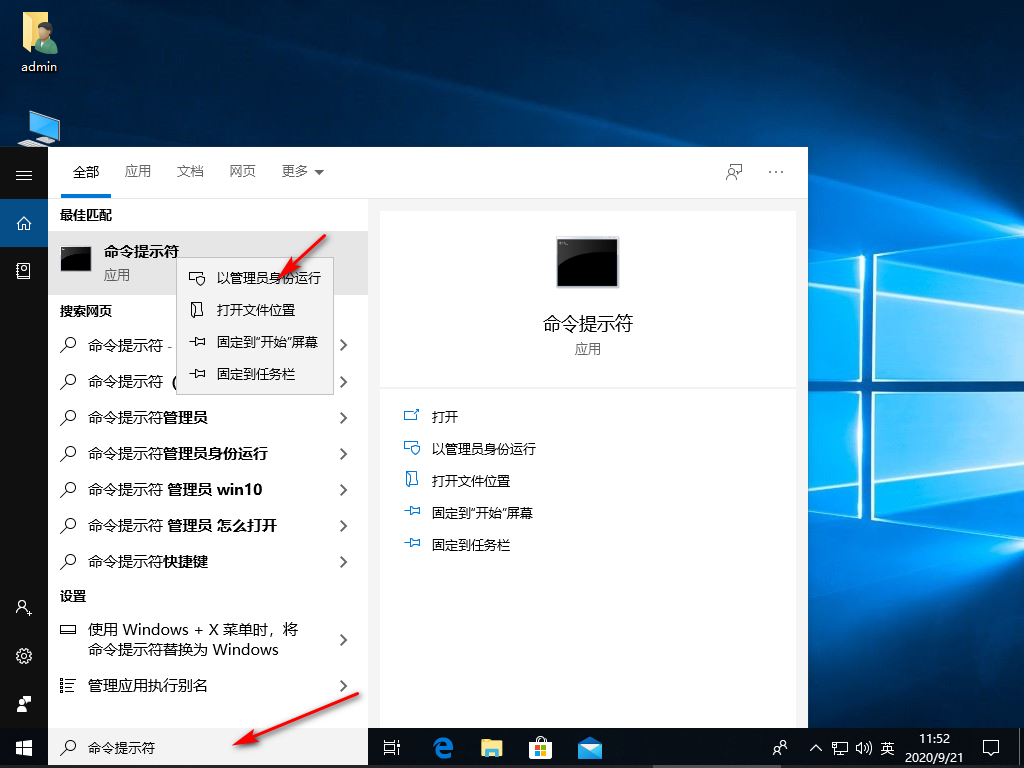Open Microsoft Store from the taskbar
The width and height of the screenshot is (1024, 768).
(540, 747)
